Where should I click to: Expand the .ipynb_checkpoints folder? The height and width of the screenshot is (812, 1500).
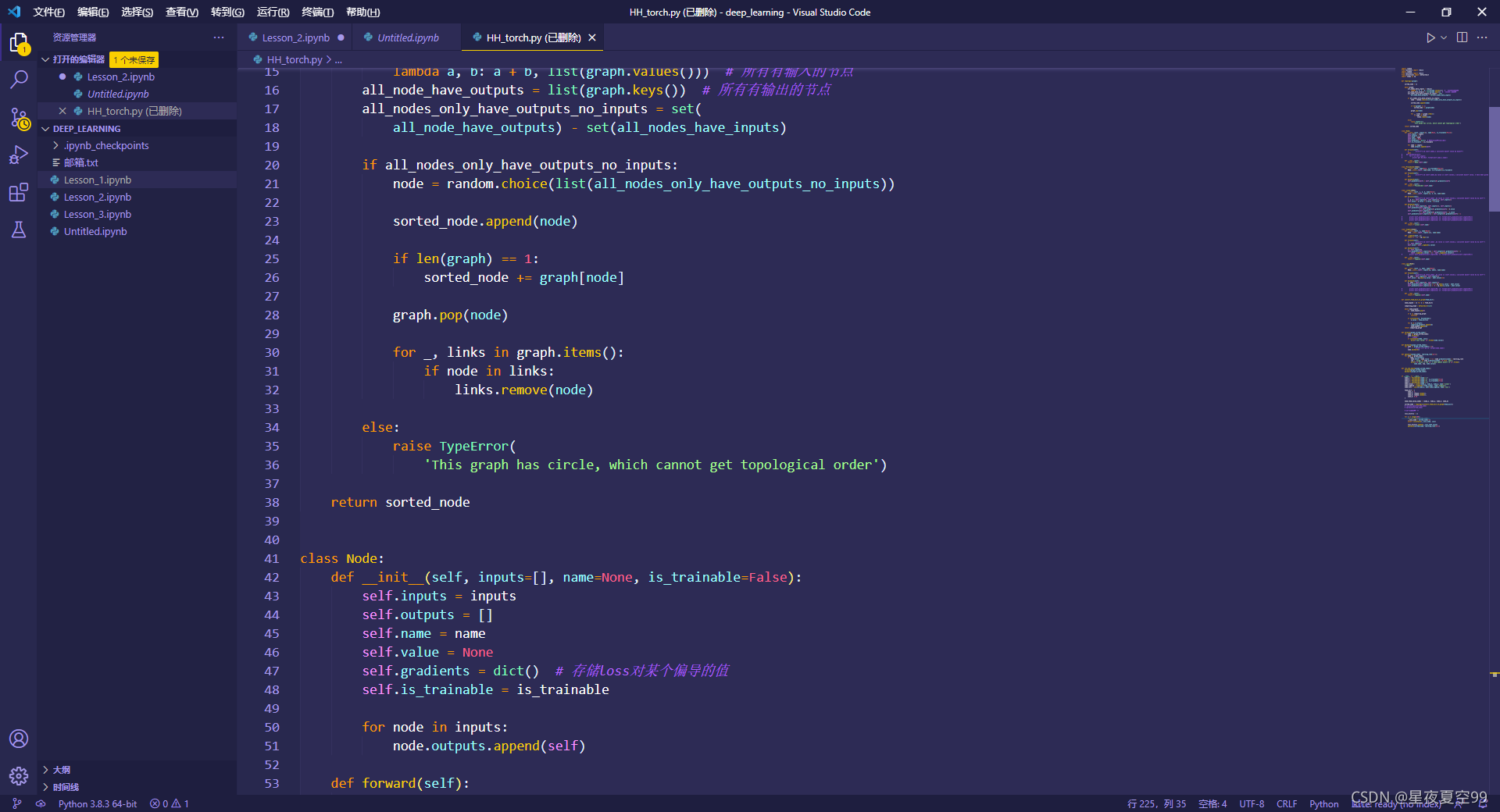(x=106, y=145)
